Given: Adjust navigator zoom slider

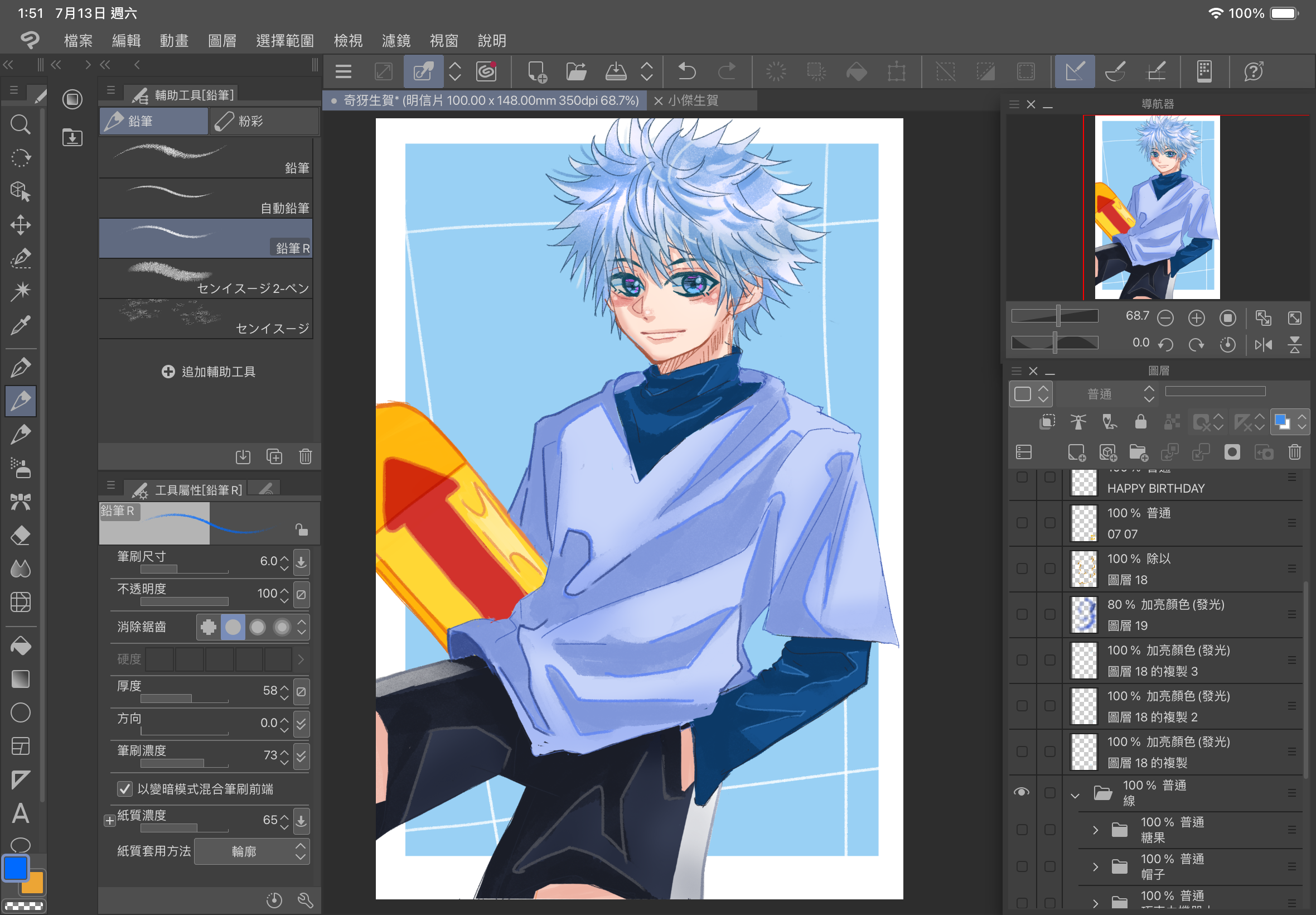Looking at the screenshot, I should click(x=1054, y=316).
